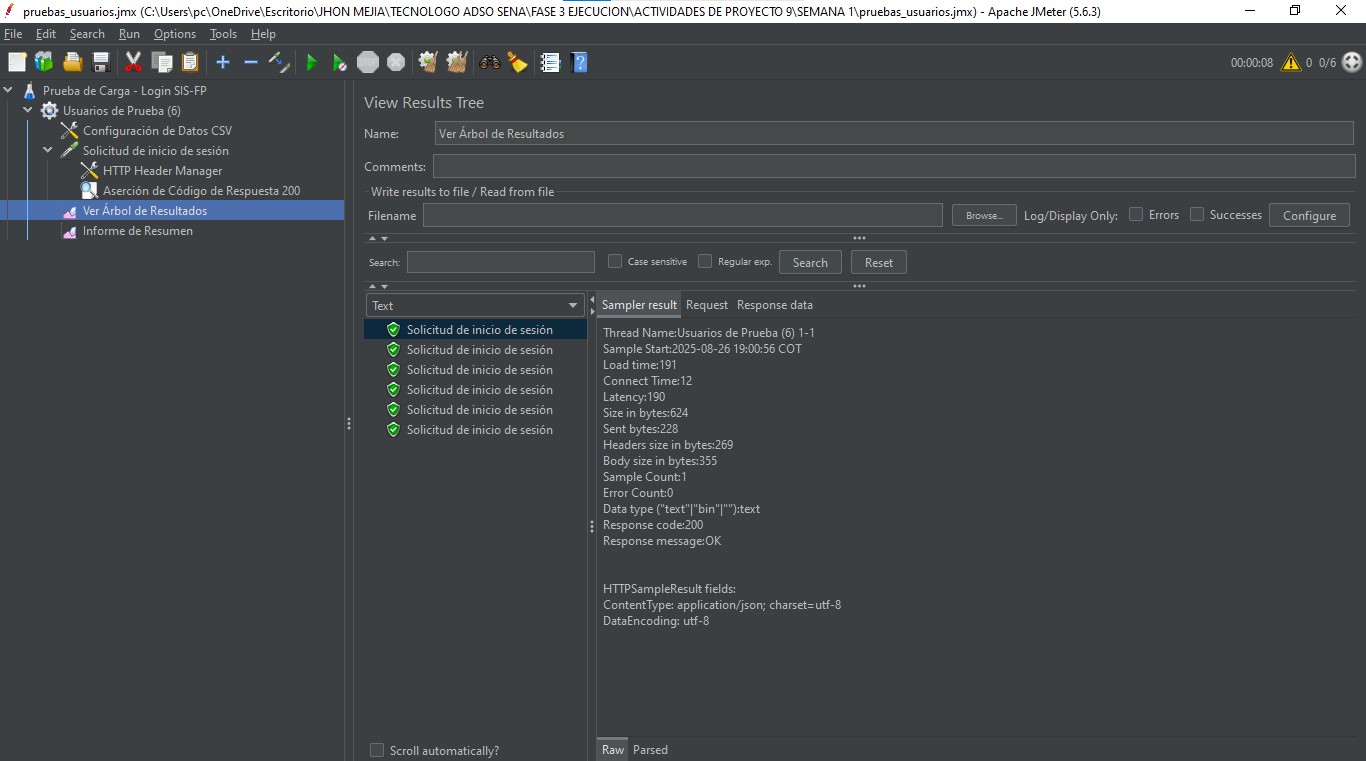This screenshot has height=761, width=1366.
Task: Open Help with the question mark icon
Action: (578, 62)
